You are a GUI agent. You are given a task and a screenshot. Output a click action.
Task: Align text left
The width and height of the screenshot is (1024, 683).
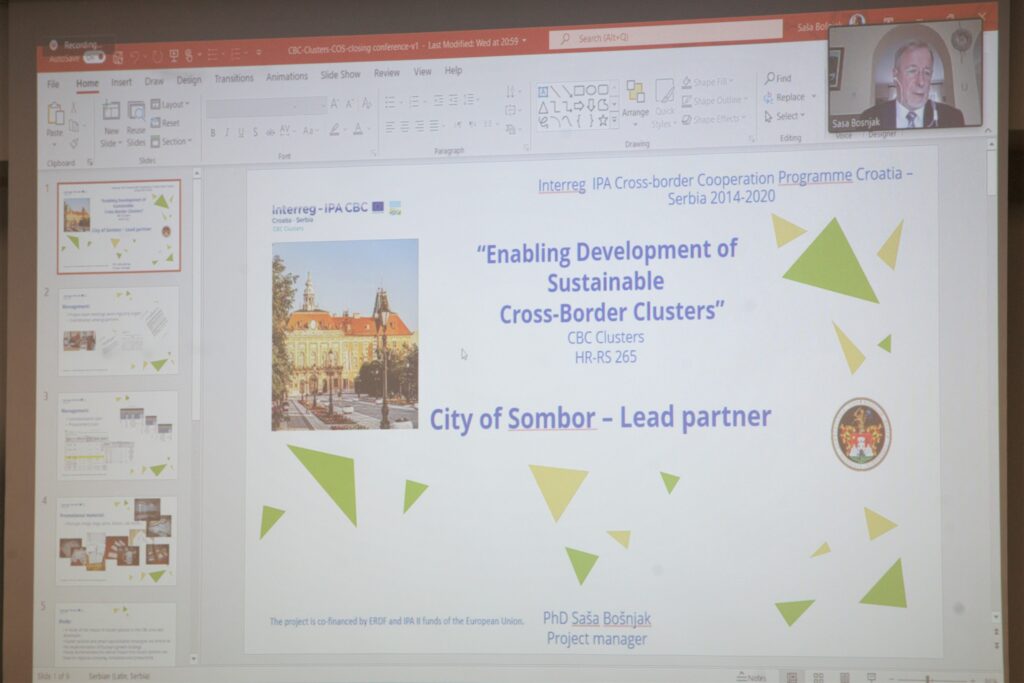390,127
